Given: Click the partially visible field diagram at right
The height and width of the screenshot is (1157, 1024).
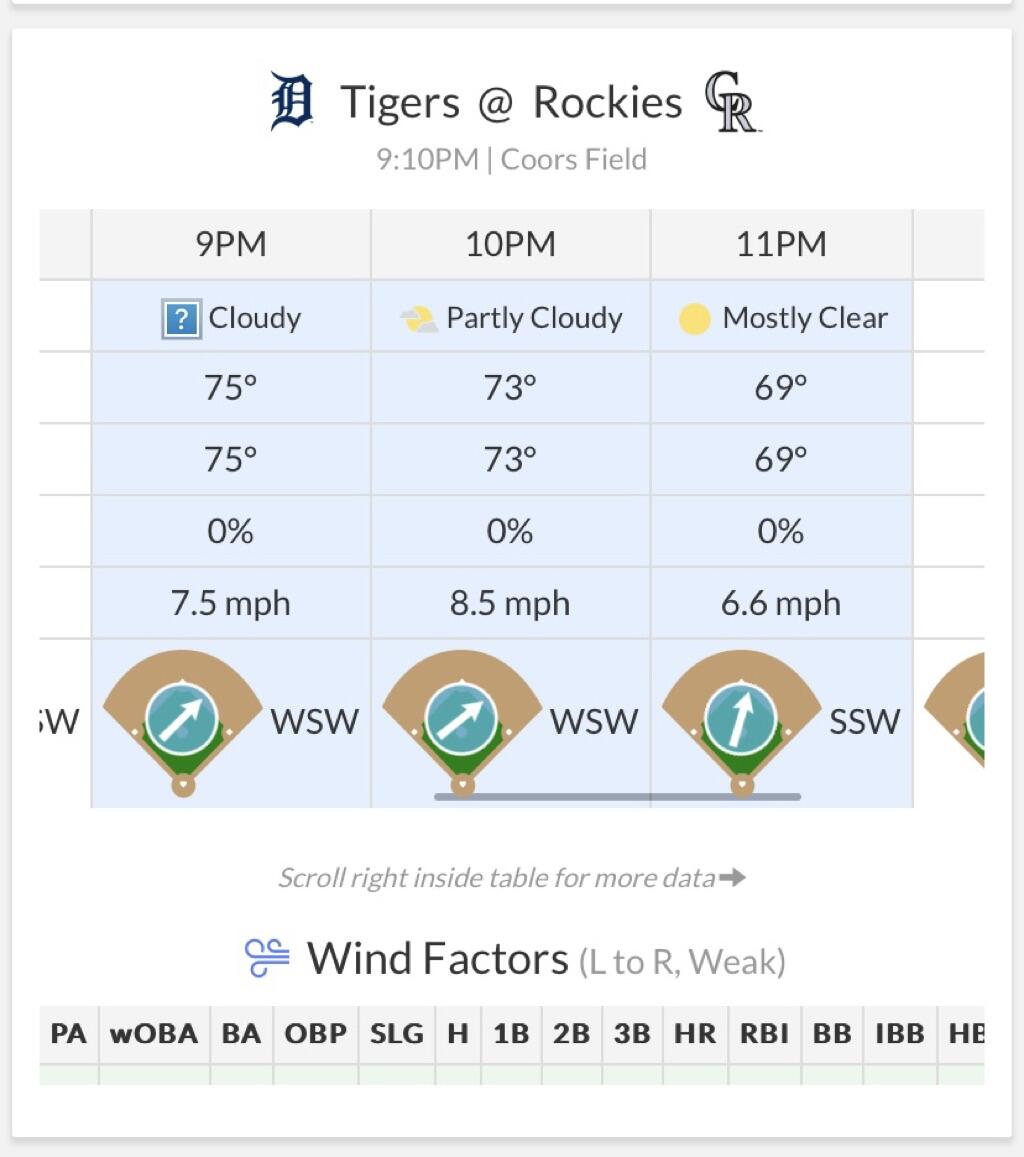Looking at the screenshot, I should click(x=955, y=711).
